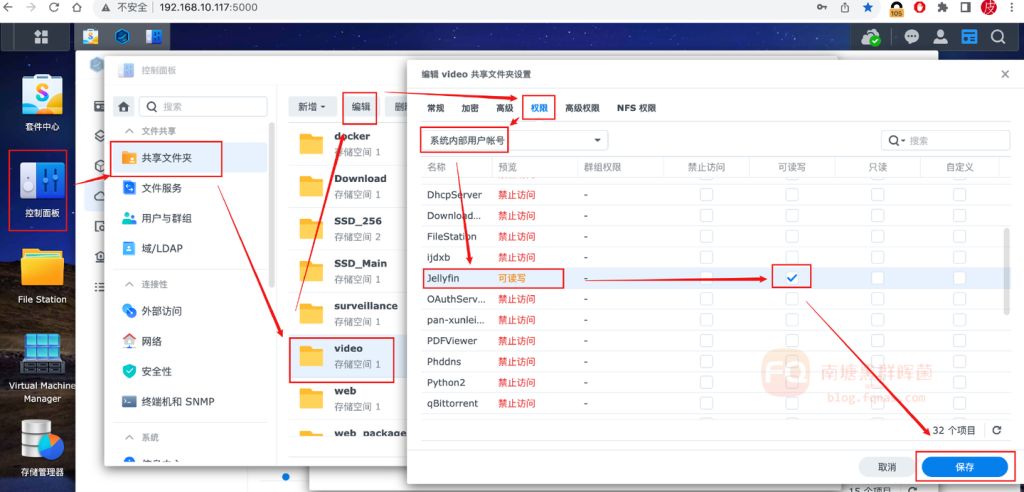Open Virtual Machine Manager icon
Image resolution: width=1024 pixels, height=492 pixels.
41,355
